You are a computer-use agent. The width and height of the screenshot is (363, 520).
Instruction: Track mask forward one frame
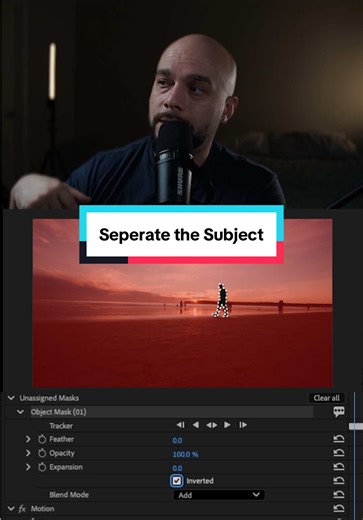click(x=243, y=425)
